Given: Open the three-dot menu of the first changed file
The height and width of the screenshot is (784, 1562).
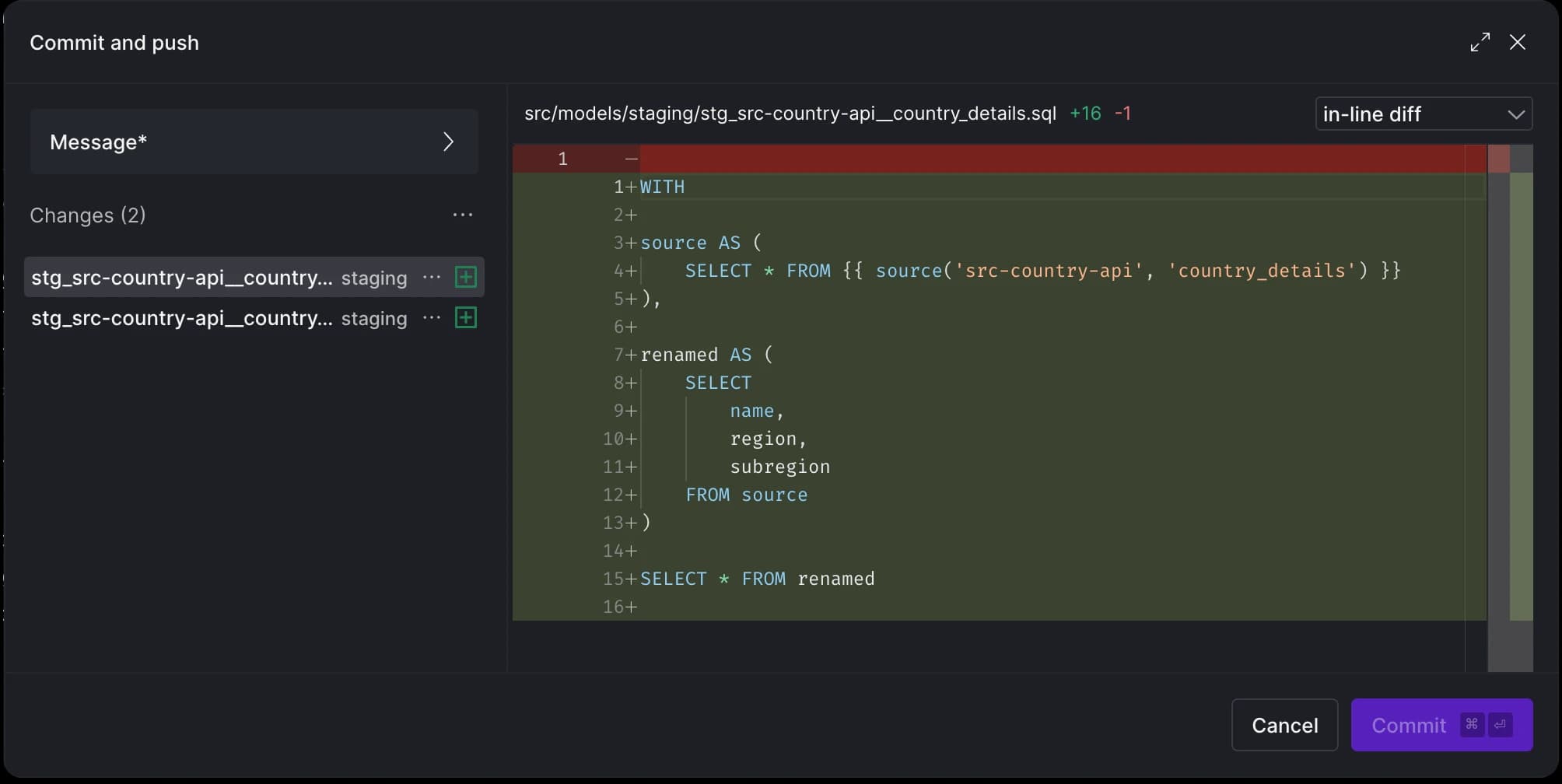Looking at the screenshot, I should (432, 278).
